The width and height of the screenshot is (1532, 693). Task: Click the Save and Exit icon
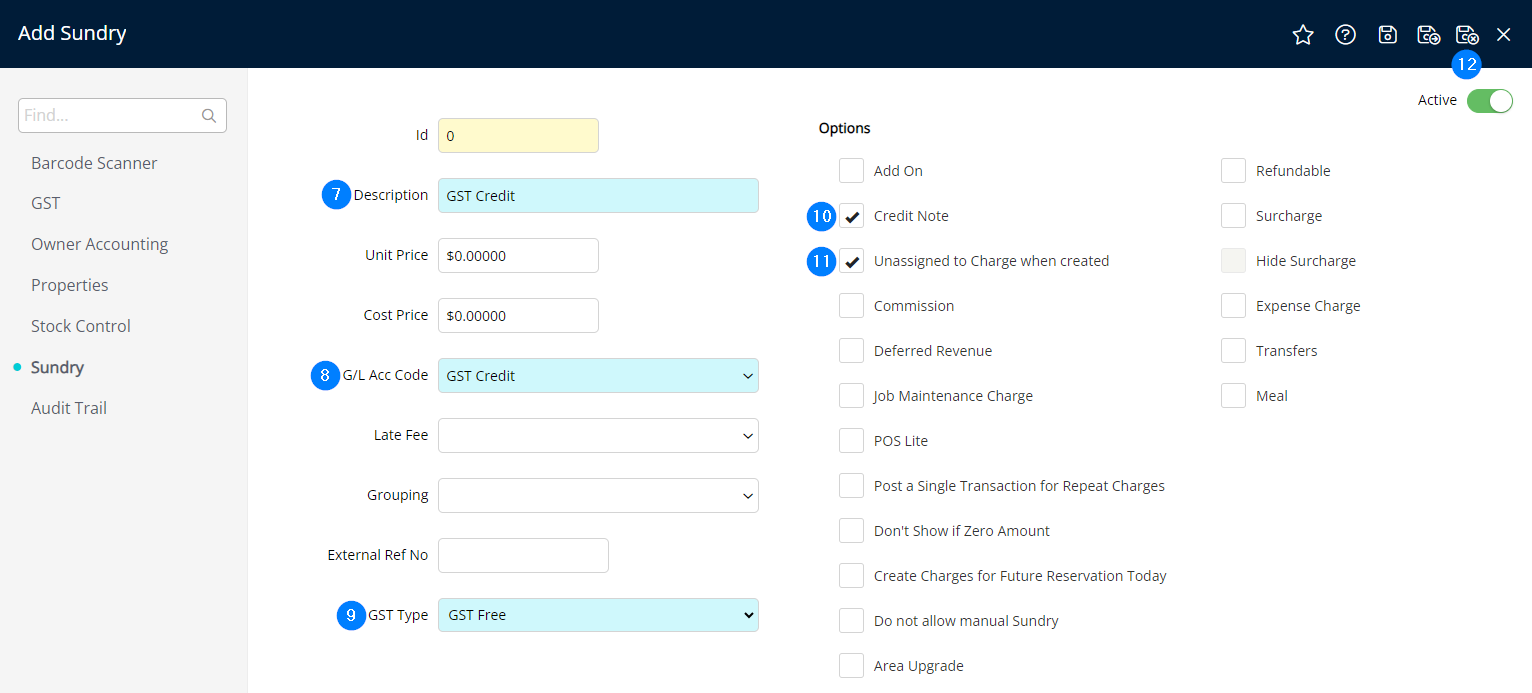tap(1466, 35)
